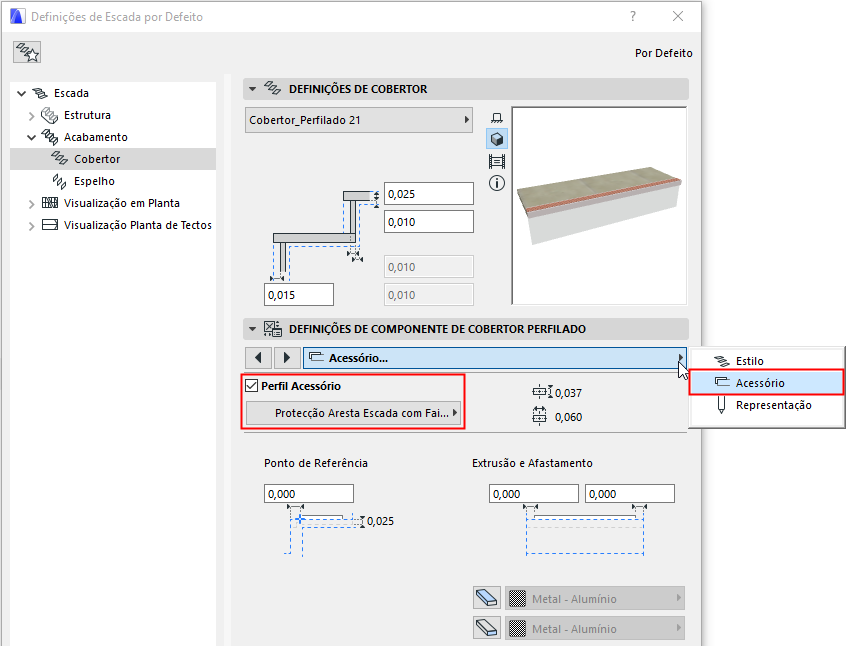This screenshot has width=846, height=646.
Task: Open the Acessório page selector dropdown
Action: (495, 358)
